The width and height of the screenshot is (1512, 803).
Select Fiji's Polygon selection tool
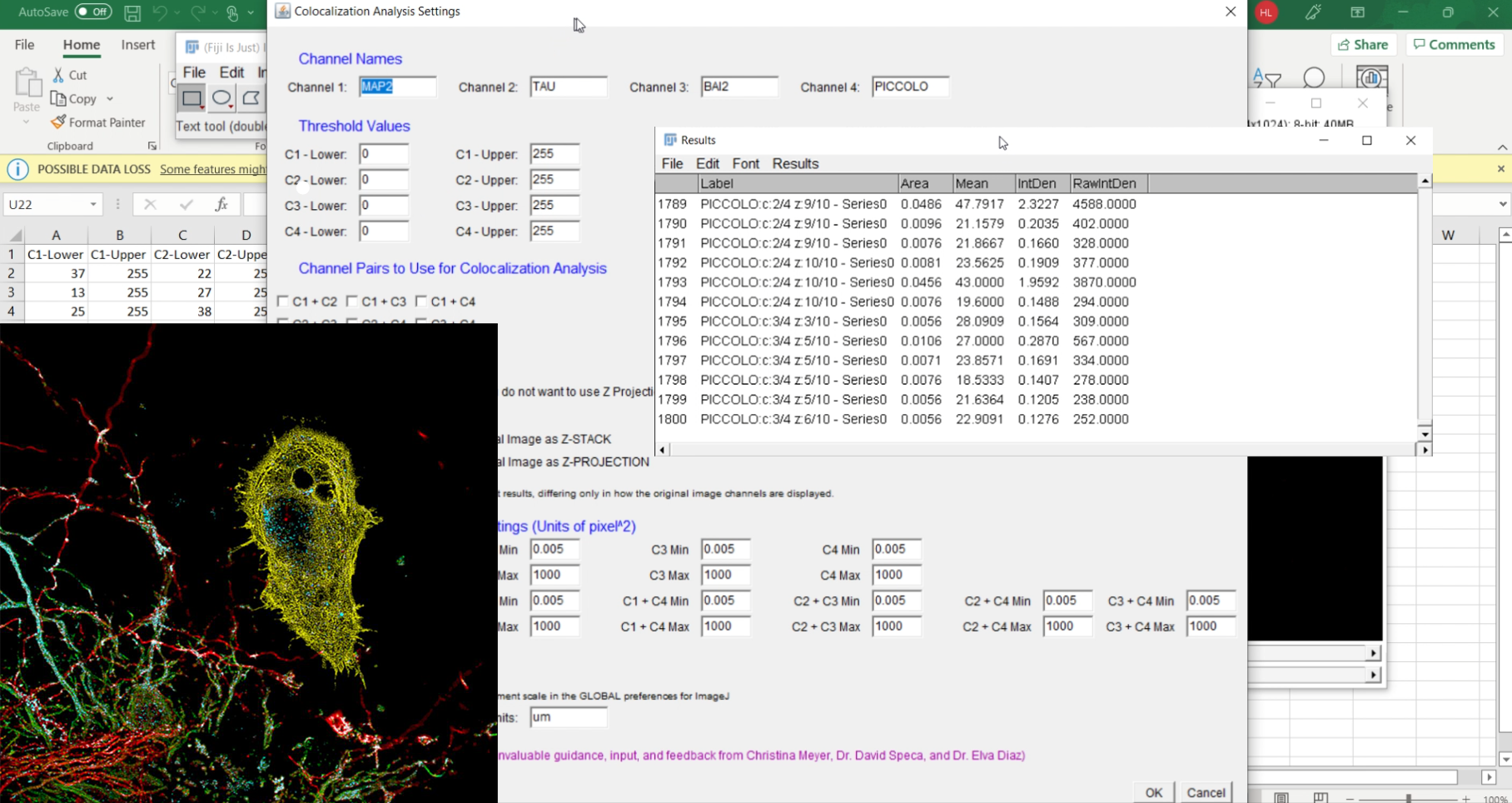(x=251, y=98)
